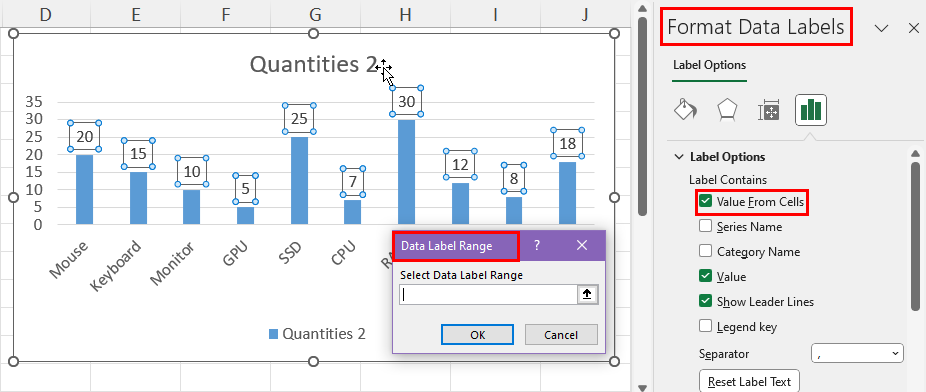Select column header G
The height and width of the screenshot is (392, 926).
click(x=315, y=14)
